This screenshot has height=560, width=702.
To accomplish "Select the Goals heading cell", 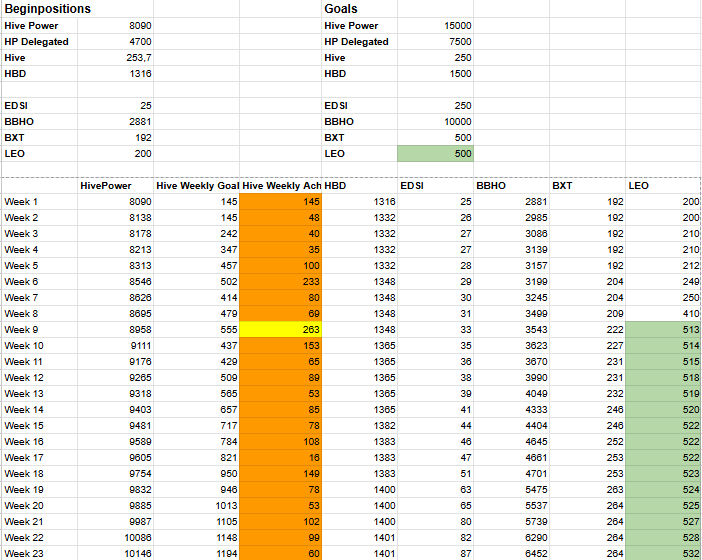I will pyautogui.click(x=359, y=9).
